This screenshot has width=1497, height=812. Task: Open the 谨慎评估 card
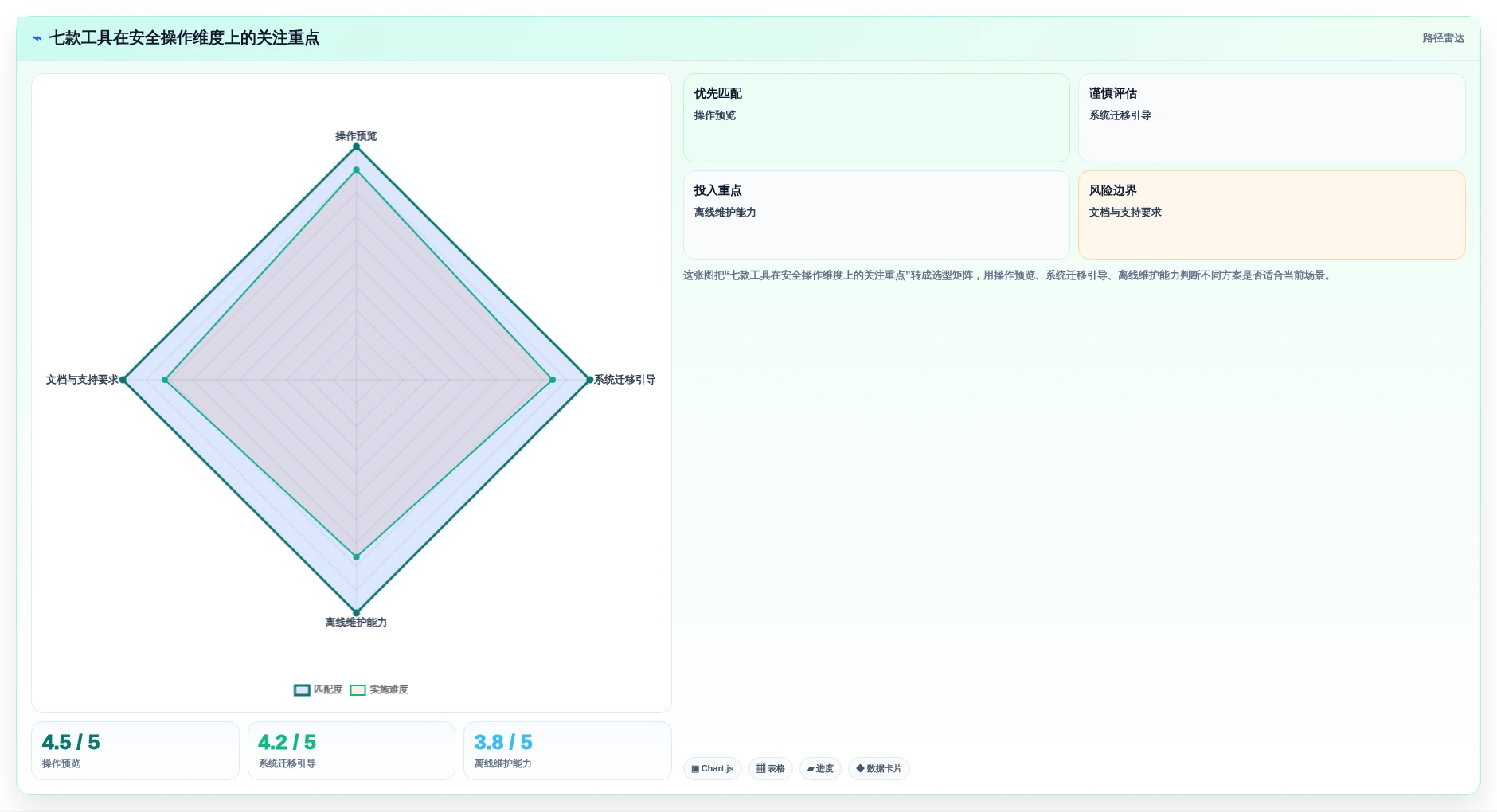(x=1272, y=118)
